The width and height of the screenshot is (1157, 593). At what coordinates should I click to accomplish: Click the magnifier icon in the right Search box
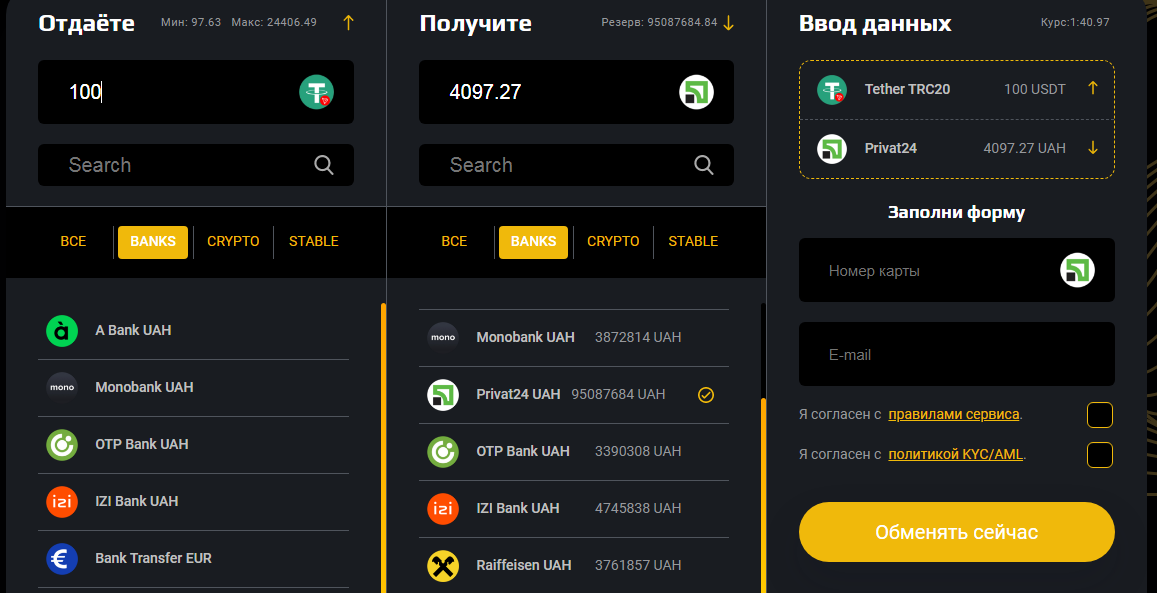[x=704, y=164]
